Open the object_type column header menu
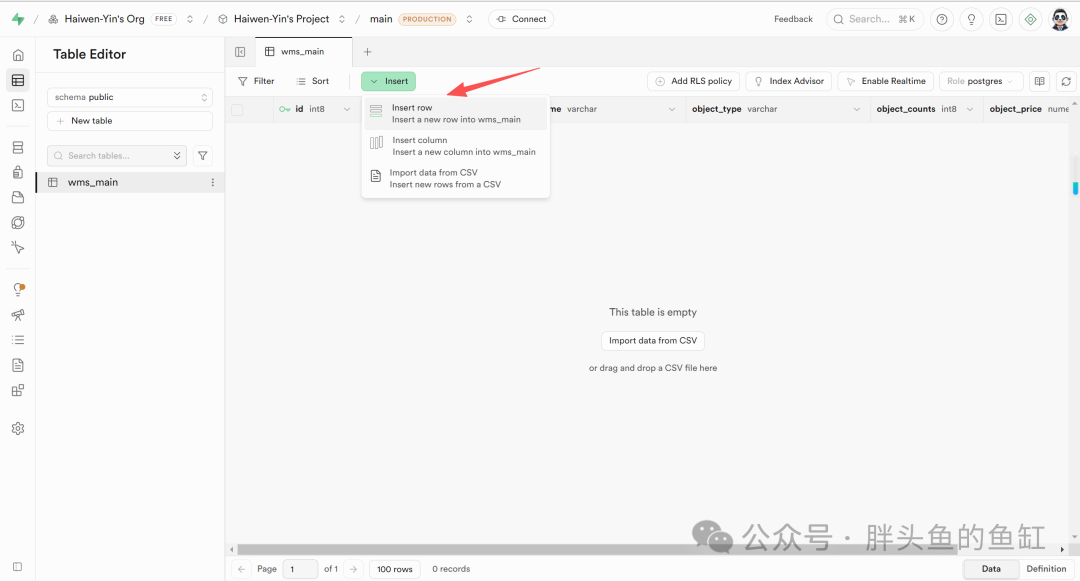This screenshot has width=1080, height=581. [x=857, y=109]
